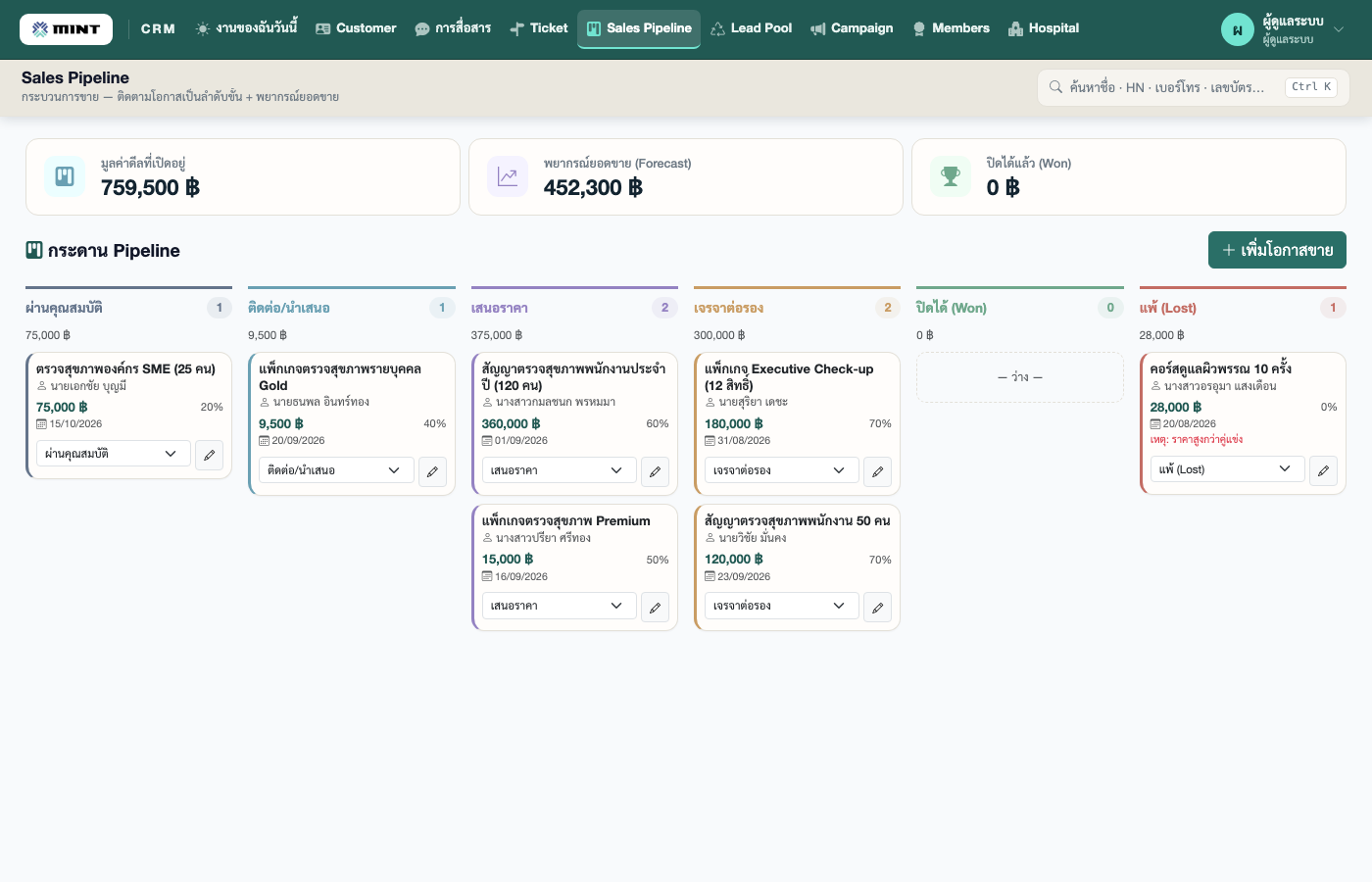Click the user avatar ผ
Viewport: 1372px width, 882px height.
[x=1238, y=29]
